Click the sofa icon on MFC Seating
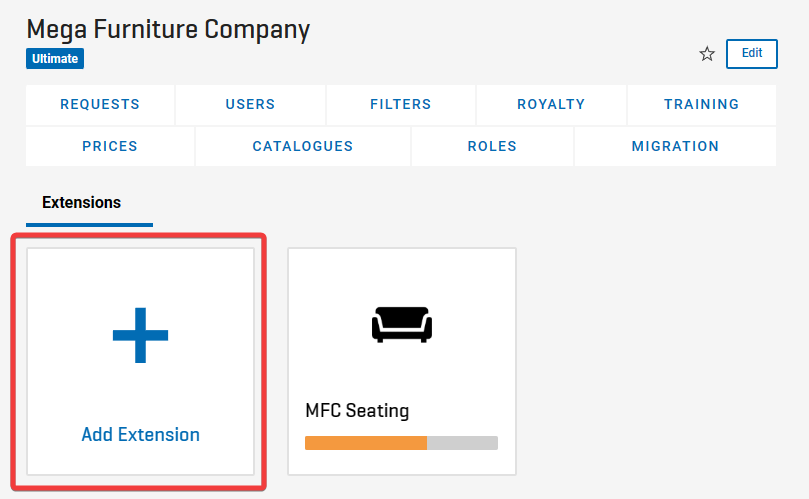Viewport: 809px width, 499px height. click(402, 325)
